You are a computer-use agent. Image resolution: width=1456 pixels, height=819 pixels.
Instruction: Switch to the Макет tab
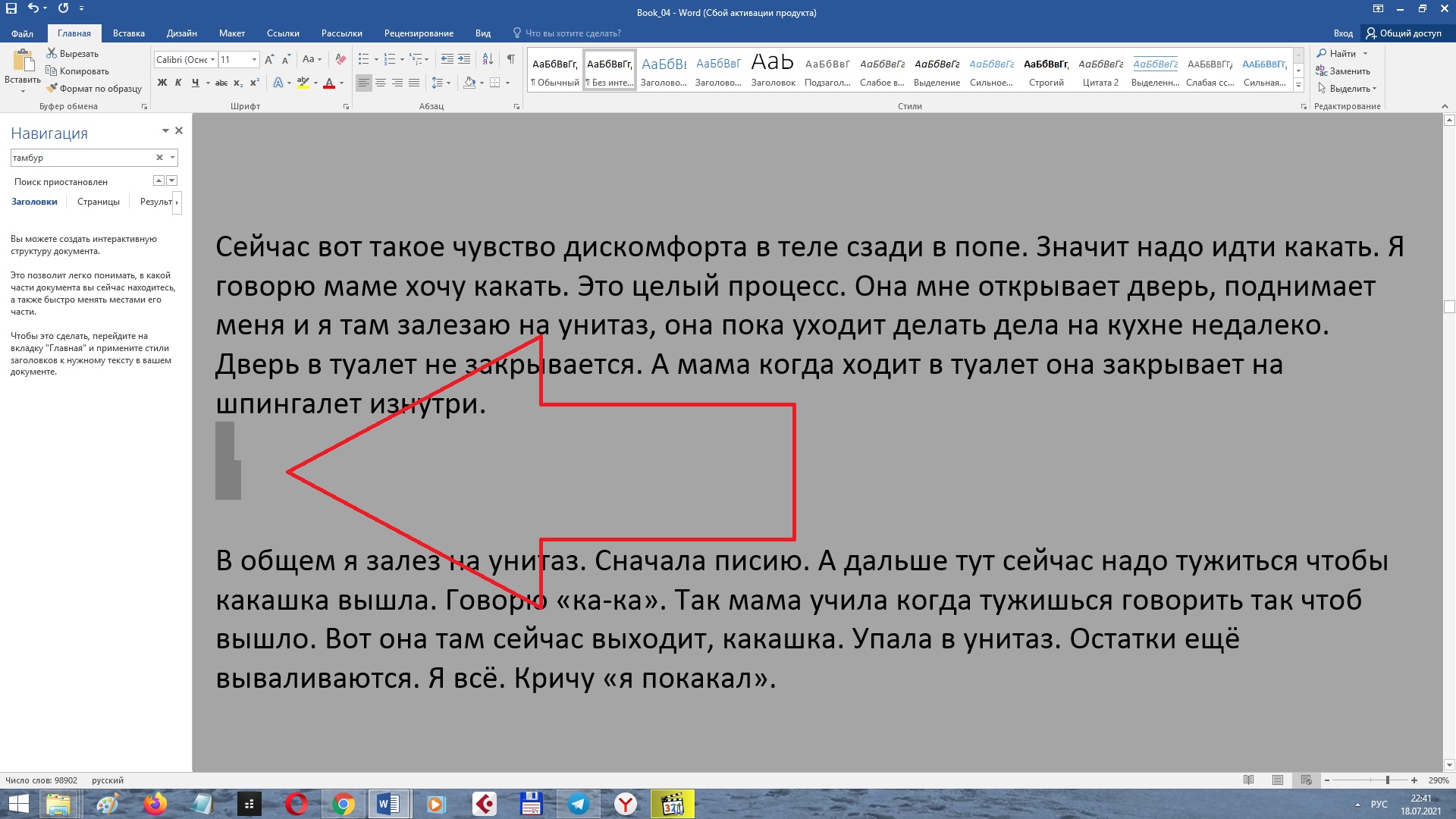[x=232, y=33]
